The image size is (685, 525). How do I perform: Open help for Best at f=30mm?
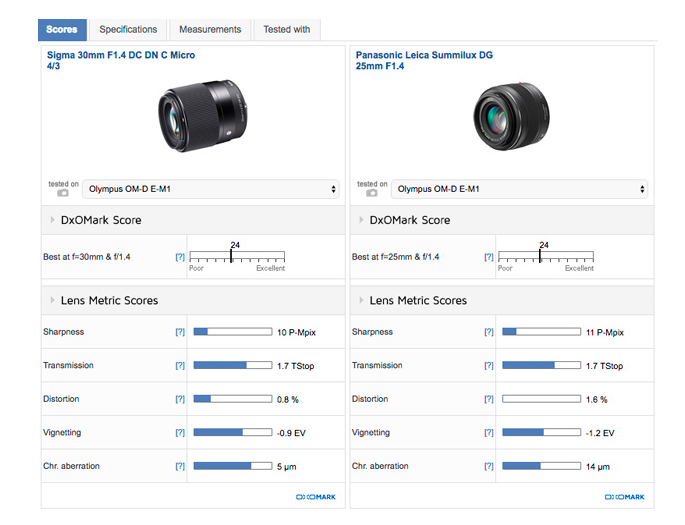pyautogui.click(x=180, y=257)
